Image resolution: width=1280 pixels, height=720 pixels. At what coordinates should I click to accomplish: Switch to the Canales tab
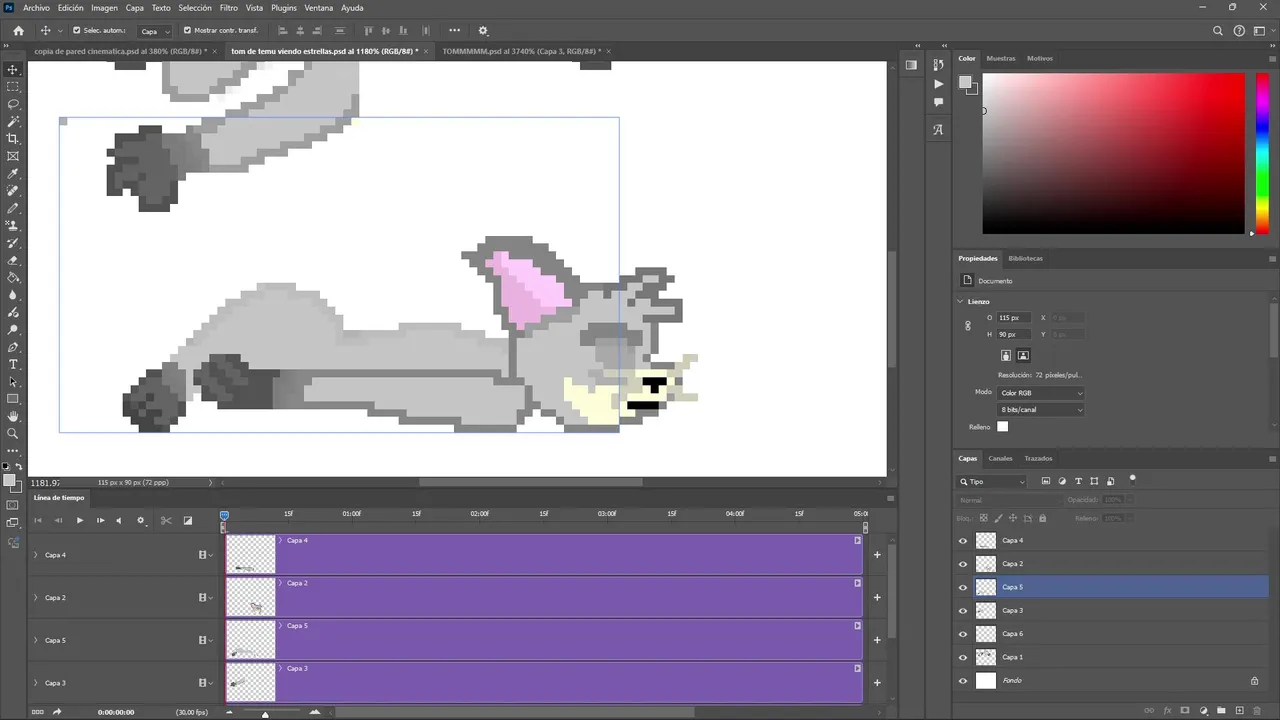[x=1000, y=458]
